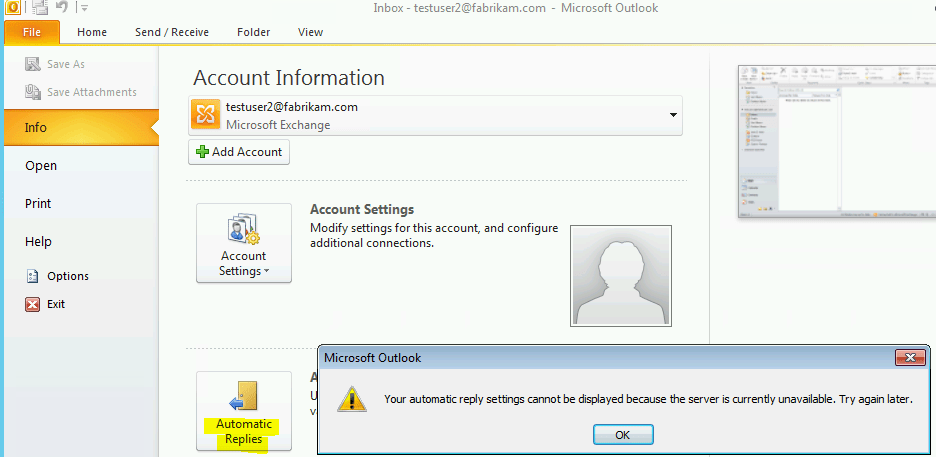The height and width of the screenshot is (457, 936).
Task: Click the Send/Receive All Folders quick access icon
Action: click(39, 8)
